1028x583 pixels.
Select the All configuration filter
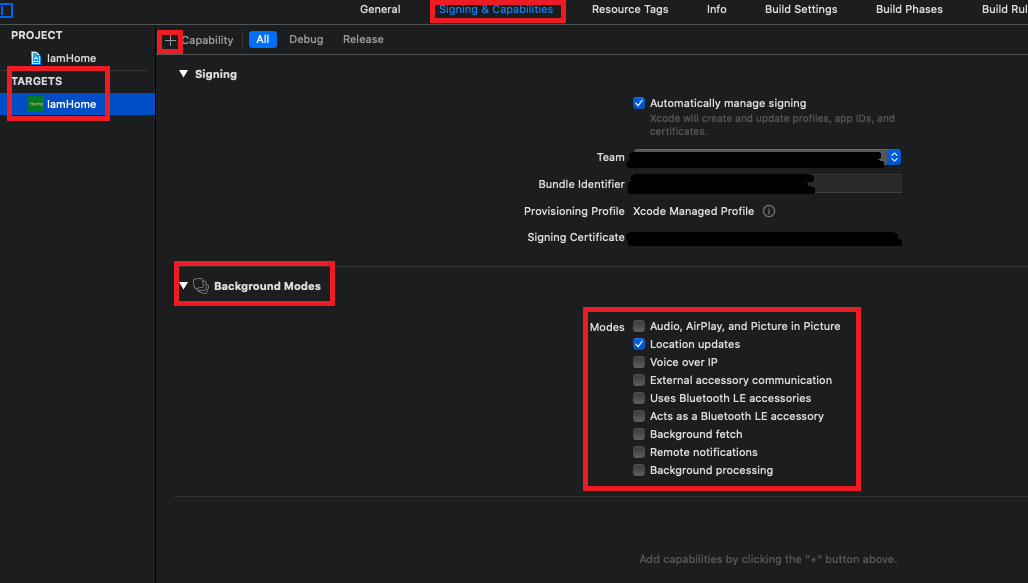263,39
